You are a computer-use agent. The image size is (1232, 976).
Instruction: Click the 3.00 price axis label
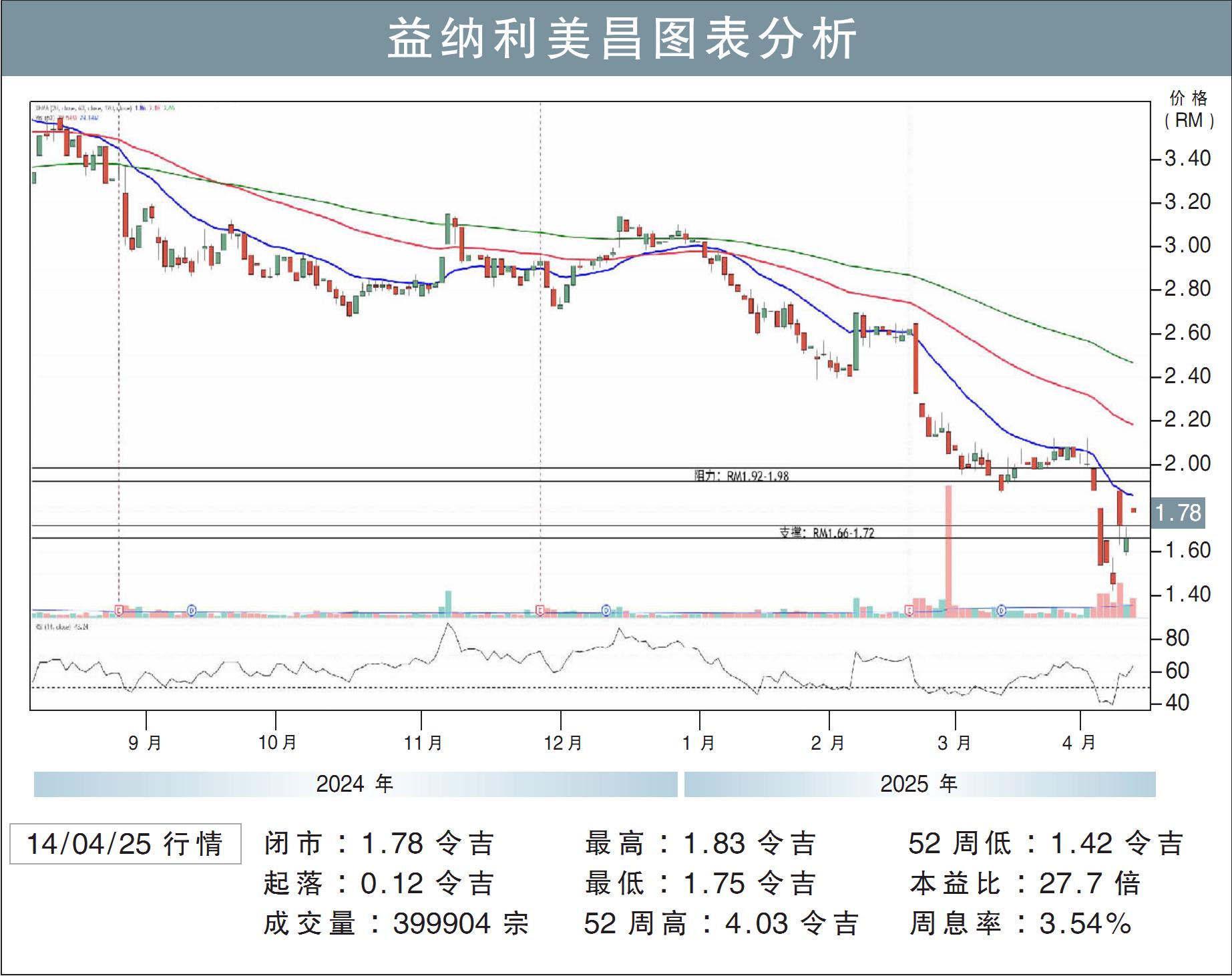click(1187, 246)
